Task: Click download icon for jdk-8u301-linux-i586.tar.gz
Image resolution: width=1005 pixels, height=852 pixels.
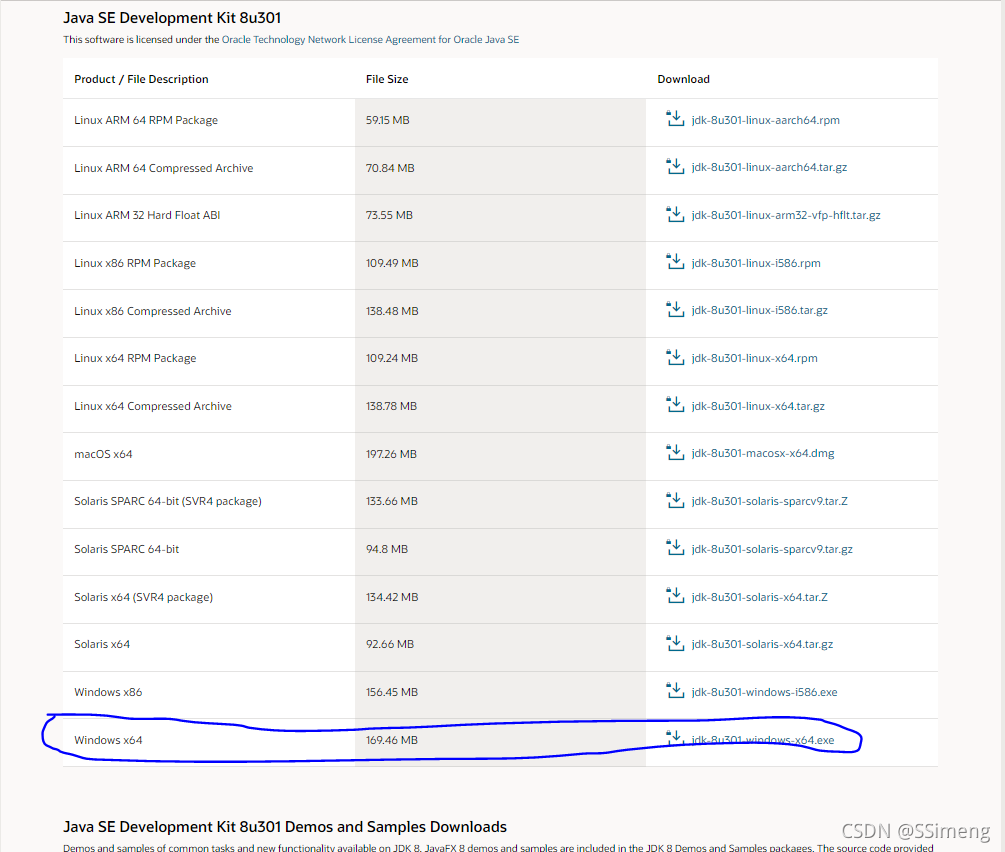Action: (x=675, y=309)
